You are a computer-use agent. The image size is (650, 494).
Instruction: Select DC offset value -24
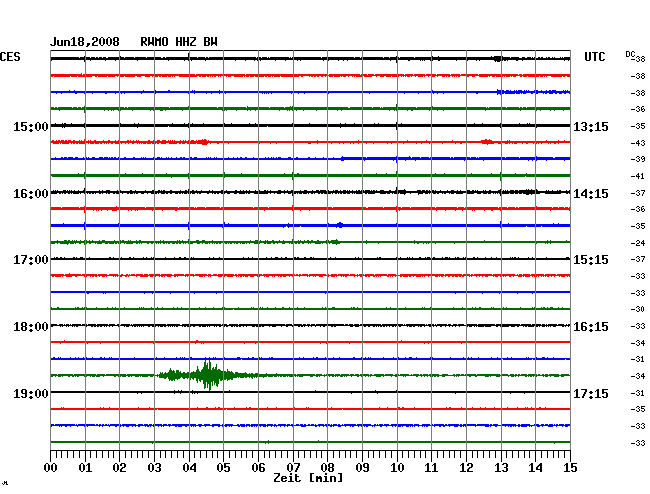[x=638, y=243]
